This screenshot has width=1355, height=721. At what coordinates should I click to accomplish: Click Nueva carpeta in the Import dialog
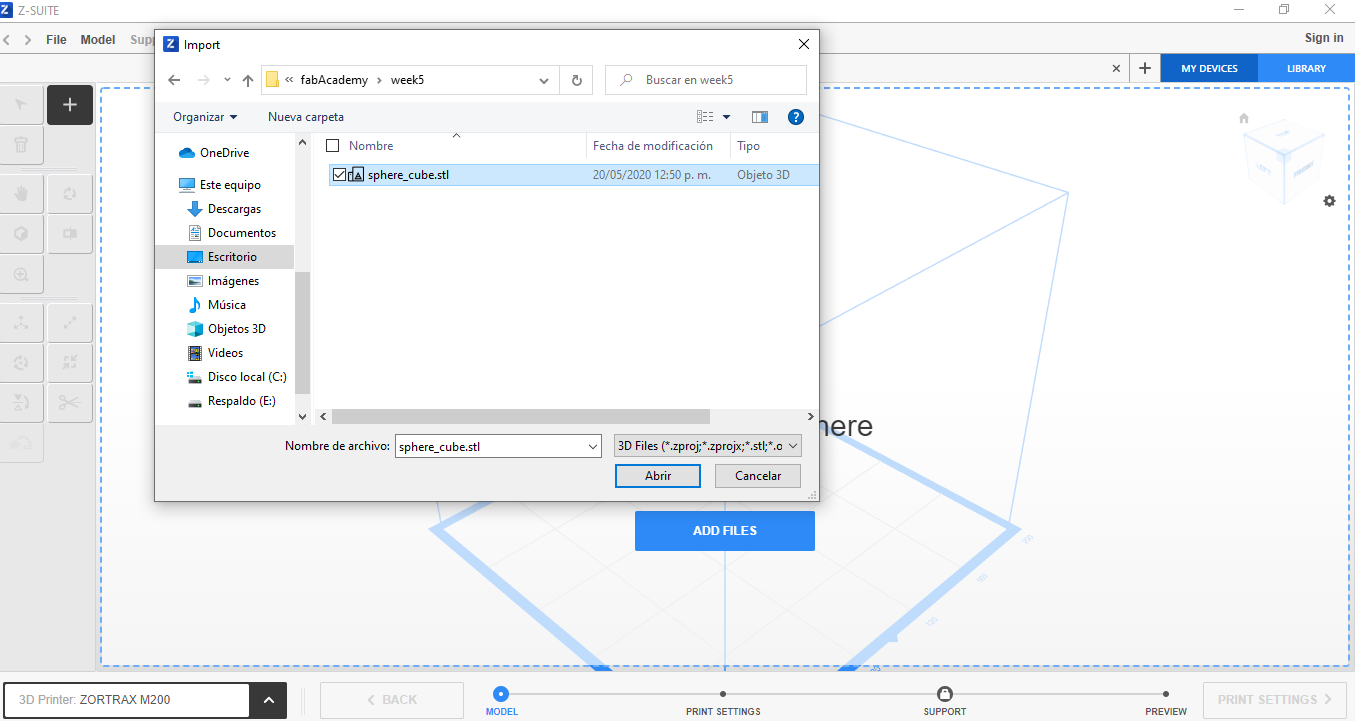(x=306, y=117)
